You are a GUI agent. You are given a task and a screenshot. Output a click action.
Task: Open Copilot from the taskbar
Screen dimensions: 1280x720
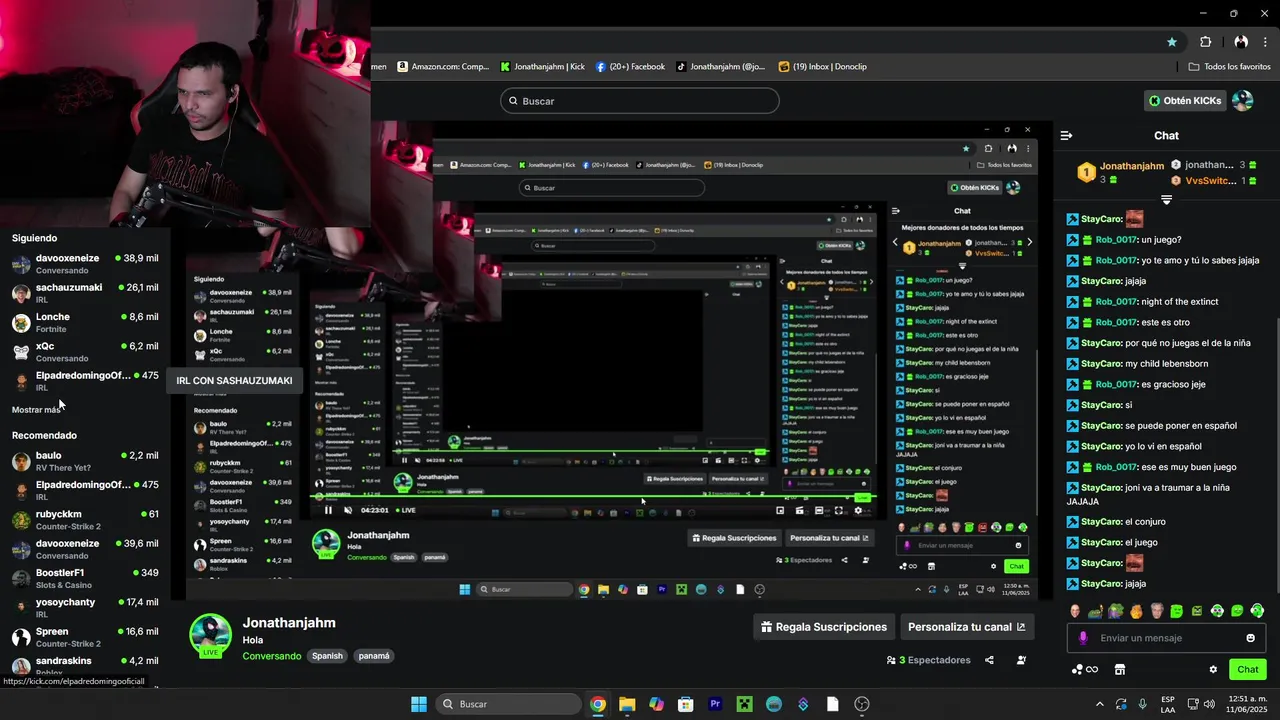(x=656, y=704)
